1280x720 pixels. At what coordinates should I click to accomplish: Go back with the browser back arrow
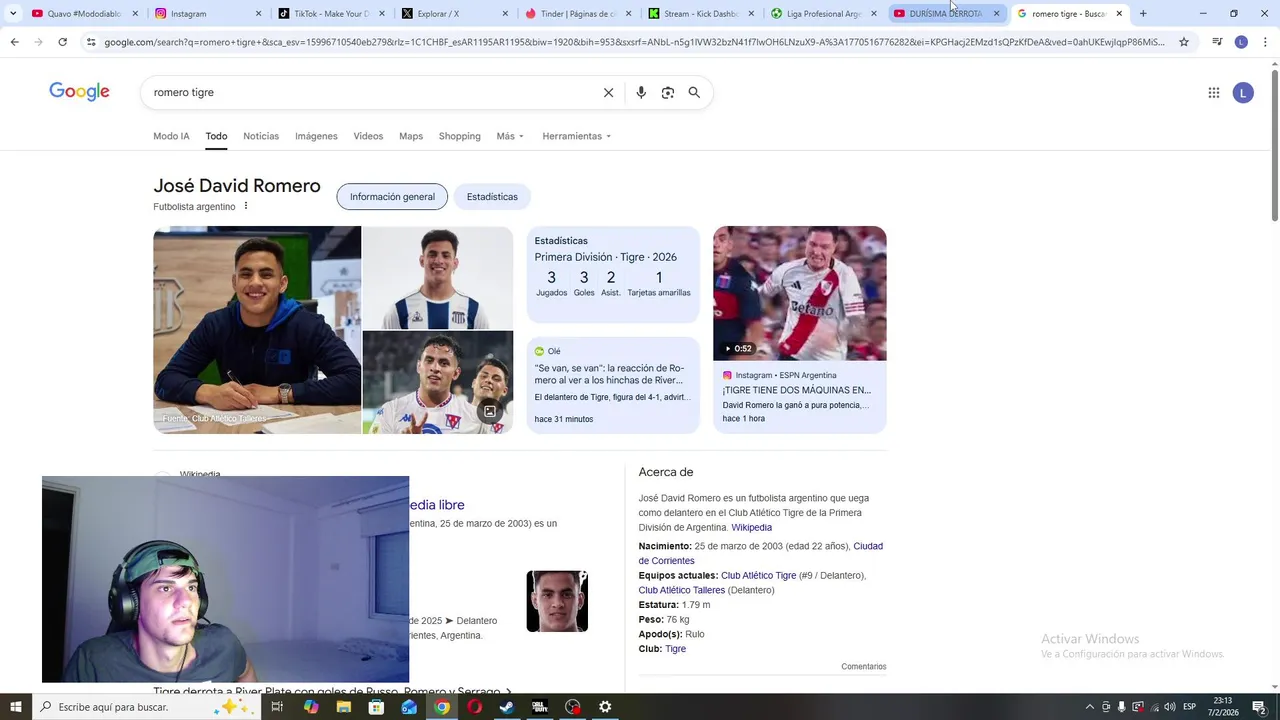point(14,42)
